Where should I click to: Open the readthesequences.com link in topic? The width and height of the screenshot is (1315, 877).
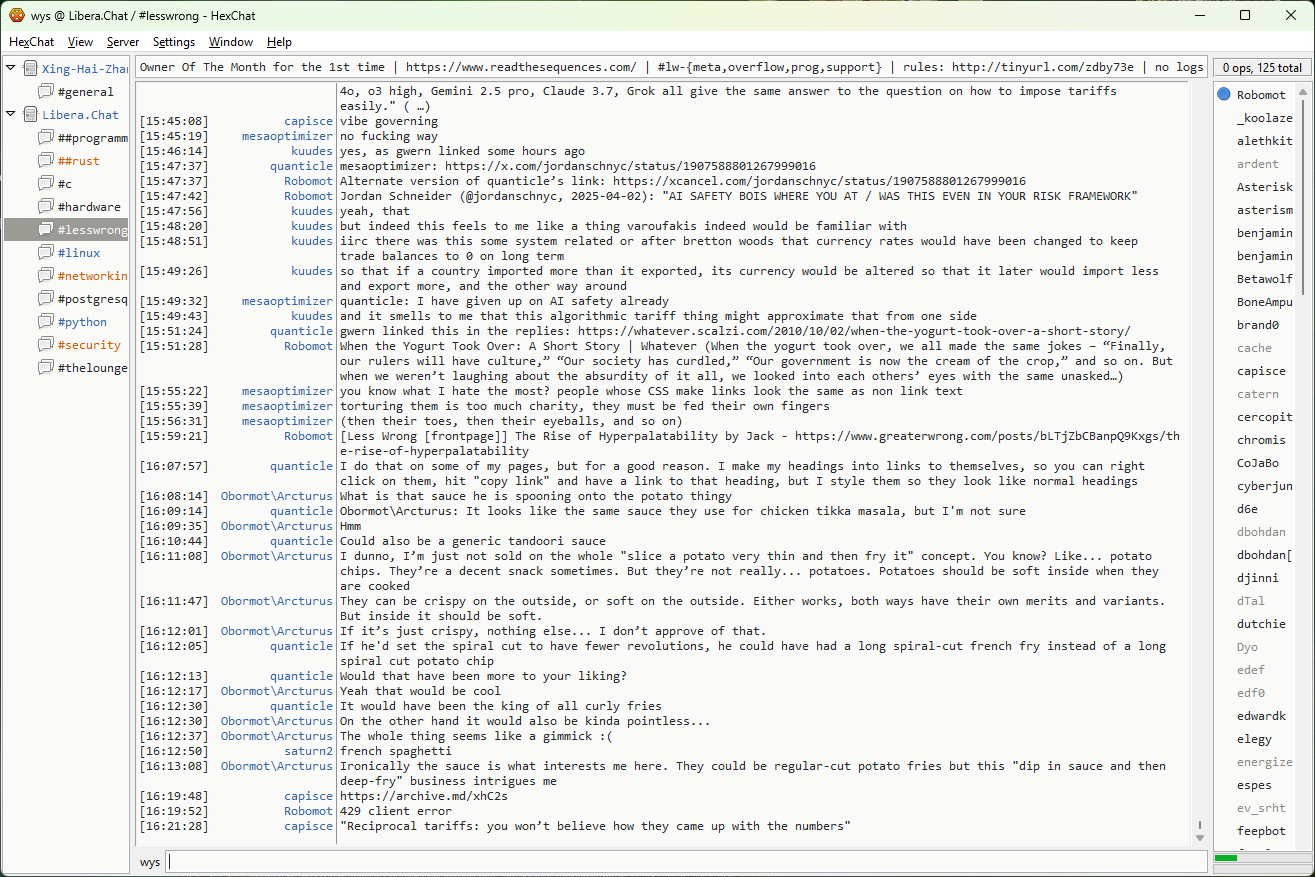(520, 67)
